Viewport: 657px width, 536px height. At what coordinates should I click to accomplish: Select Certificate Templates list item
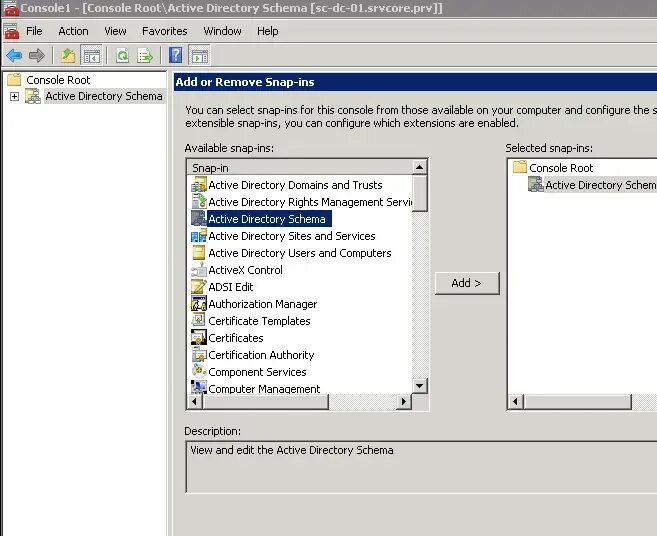click(259, 321)
